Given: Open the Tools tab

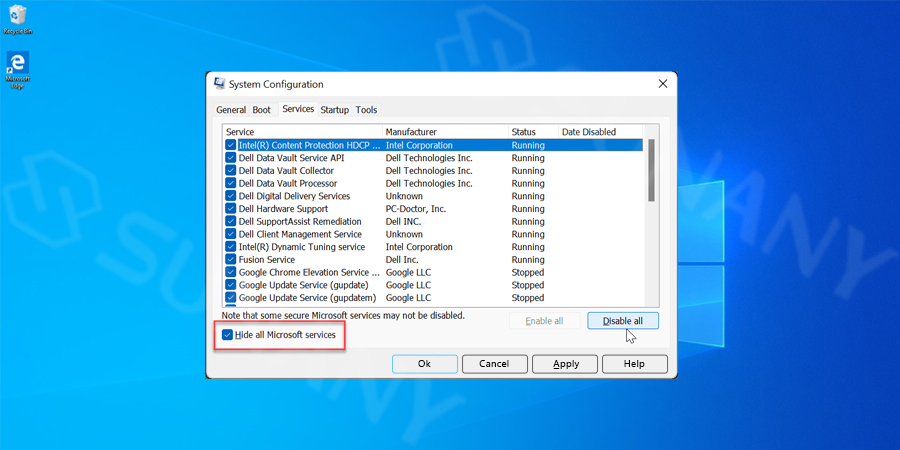Looking at the screenshot, I should point(366,110).
